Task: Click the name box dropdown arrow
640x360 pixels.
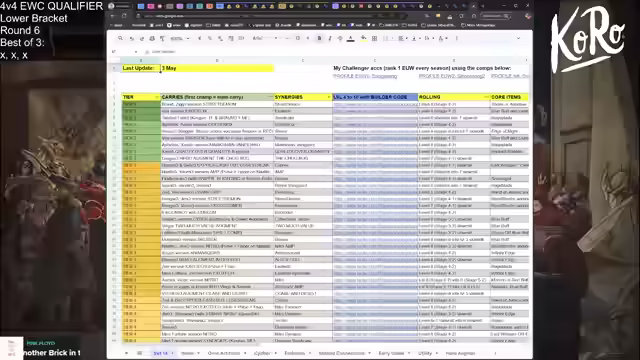Action: (136, 52)
